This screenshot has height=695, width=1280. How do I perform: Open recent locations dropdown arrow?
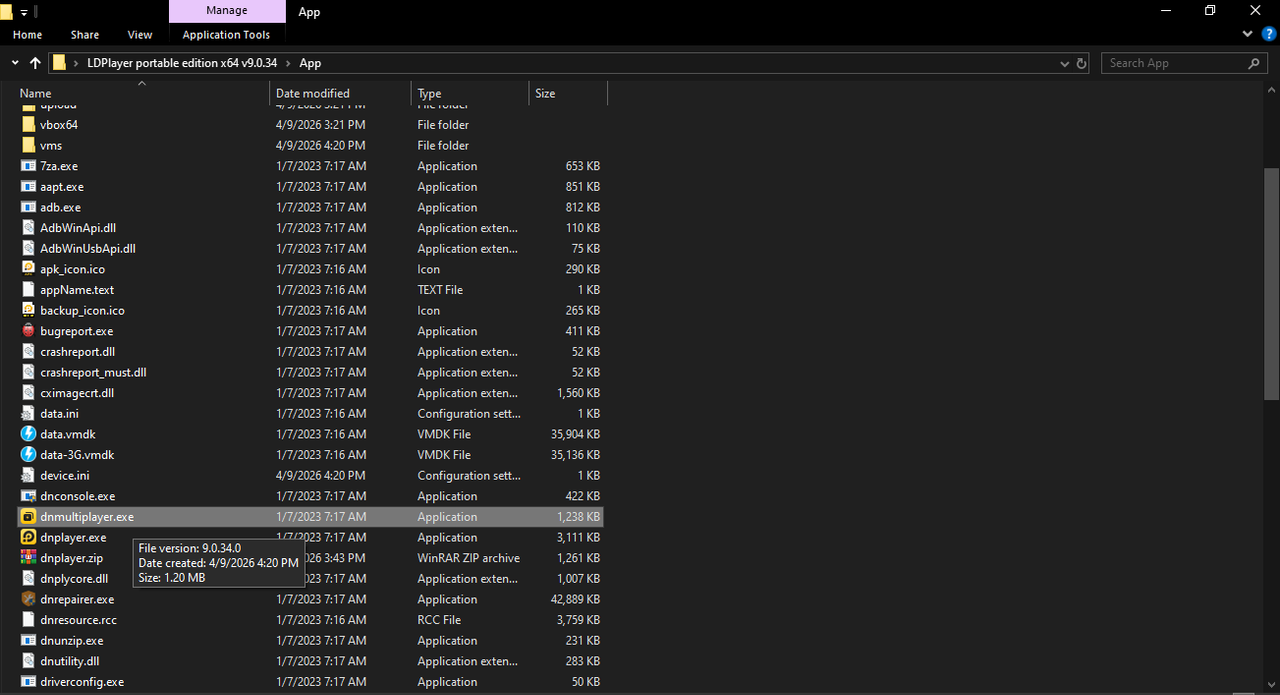coord(14,63)
